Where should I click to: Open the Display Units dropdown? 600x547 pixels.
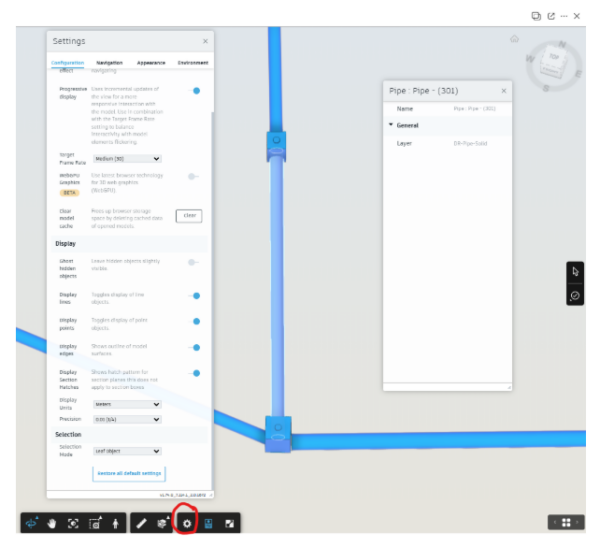(127, 404)
